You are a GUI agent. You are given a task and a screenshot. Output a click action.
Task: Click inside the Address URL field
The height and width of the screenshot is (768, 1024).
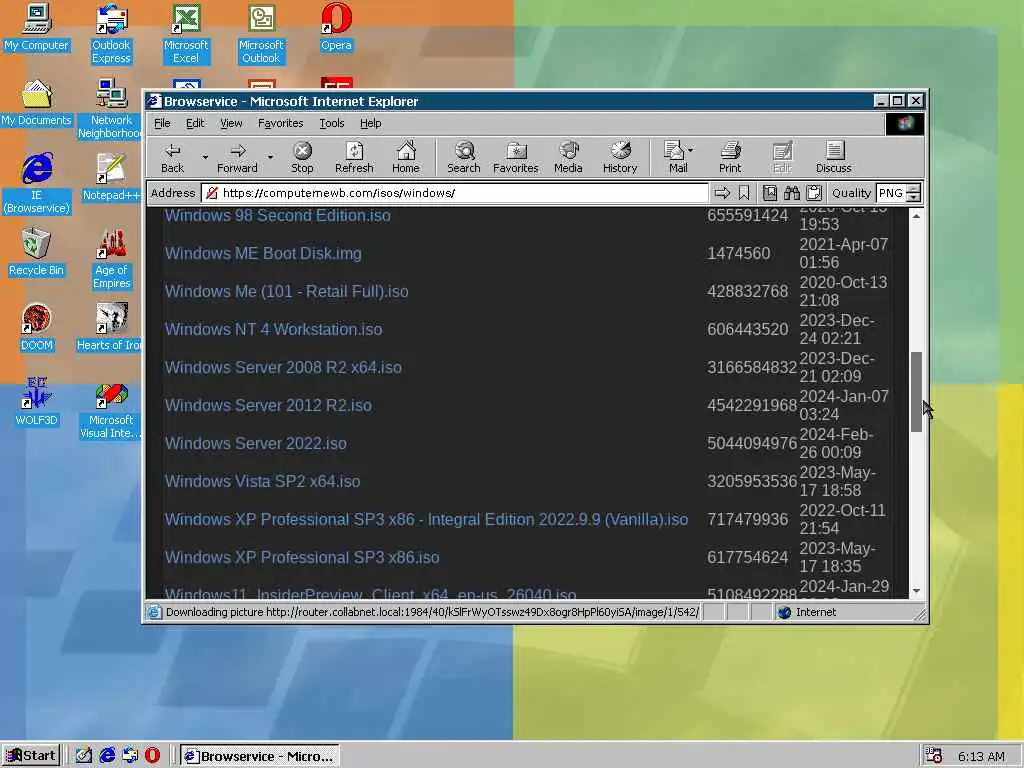click(455, 193)
